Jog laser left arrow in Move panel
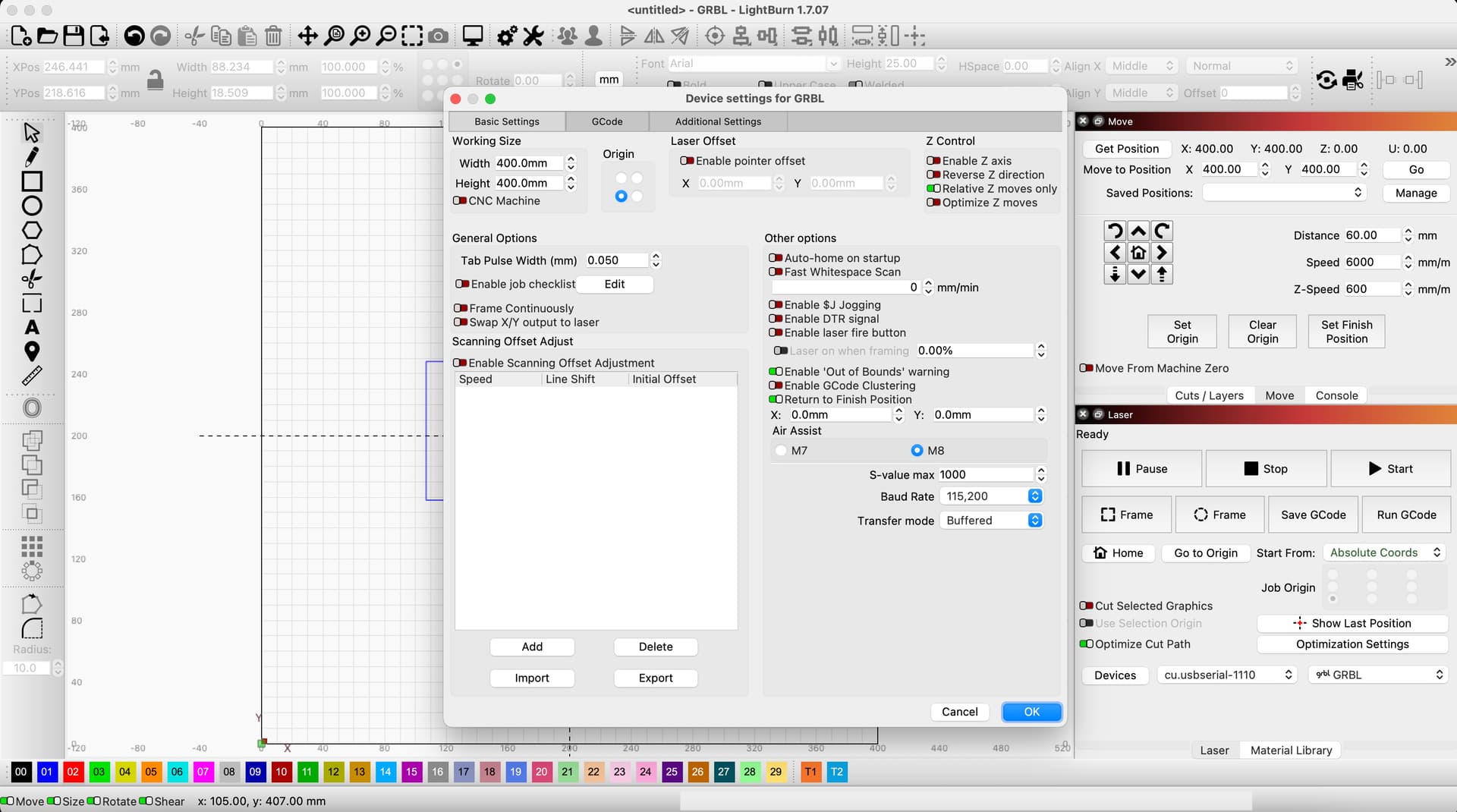The height and width of the screenshot is (812, 1457). [x=1115, y=253]
